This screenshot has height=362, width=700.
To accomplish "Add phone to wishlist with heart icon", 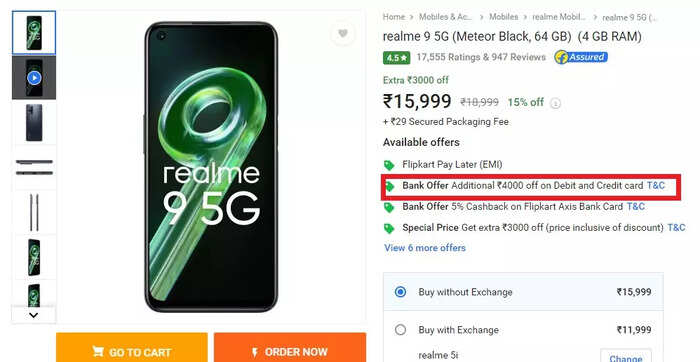I will click(x=343, y=33).
